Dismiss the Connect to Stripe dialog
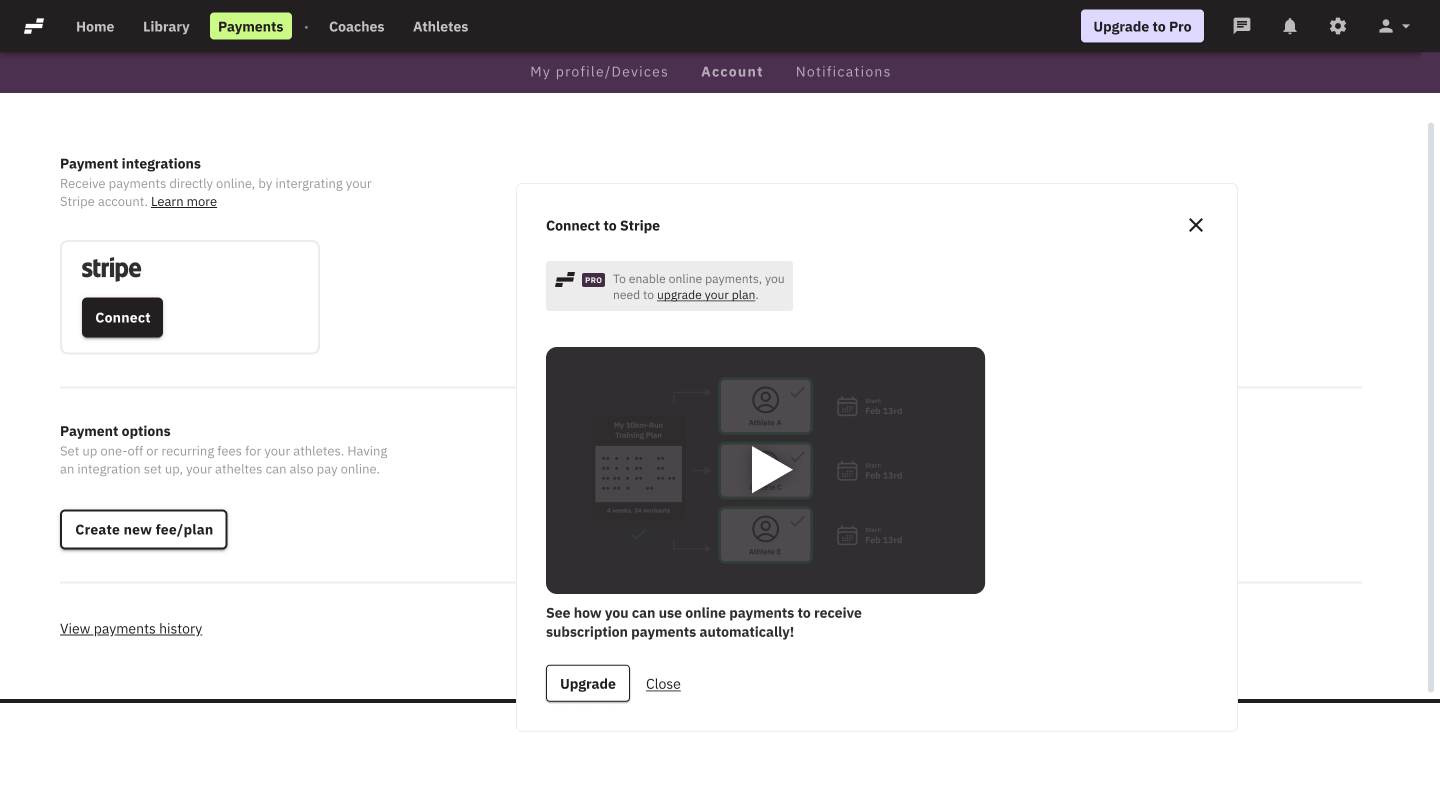 click(x=1195, y=224)
